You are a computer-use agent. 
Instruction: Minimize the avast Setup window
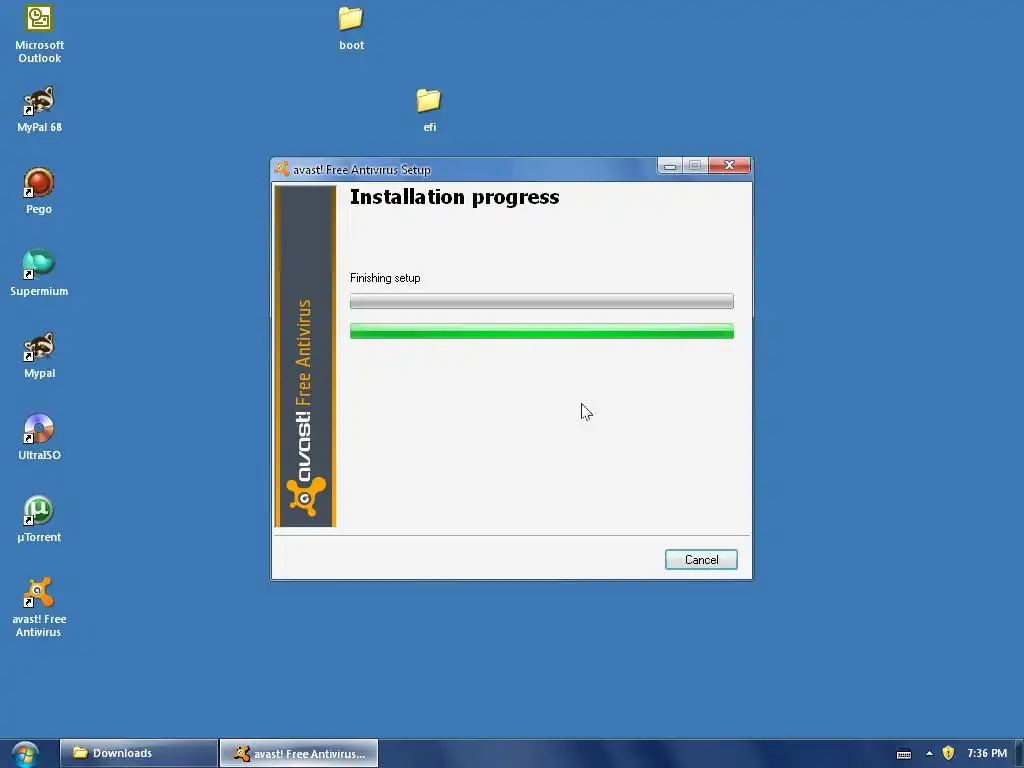pyautogui.click(x=669, y=166)
